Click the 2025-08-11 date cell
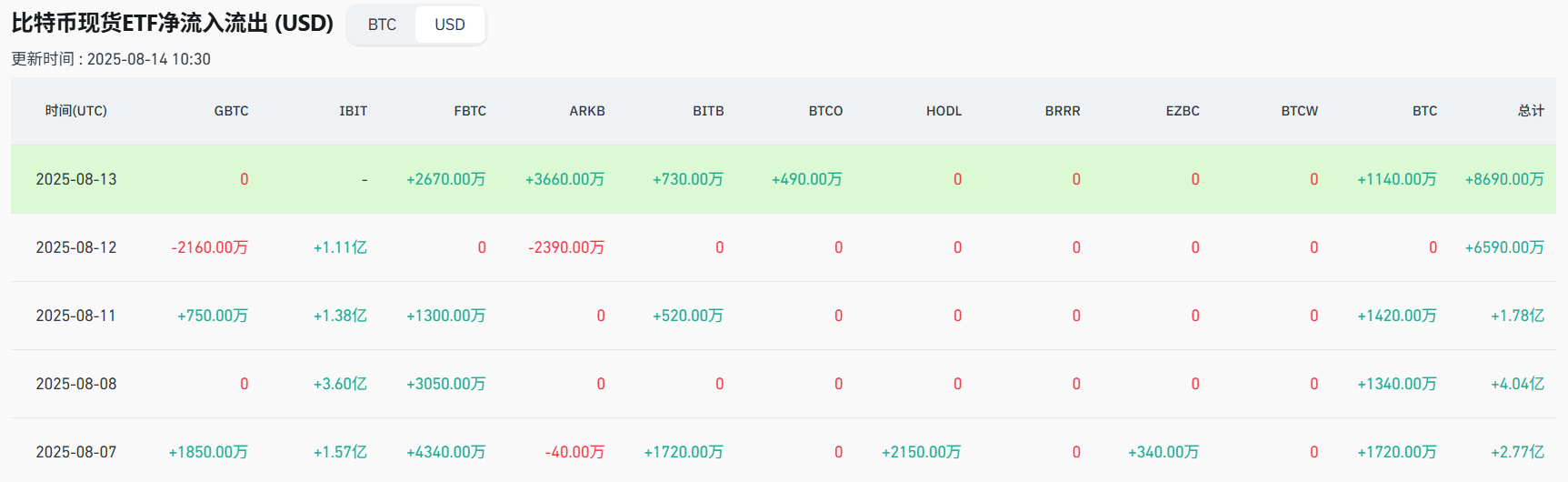 [x=76, y=316]
